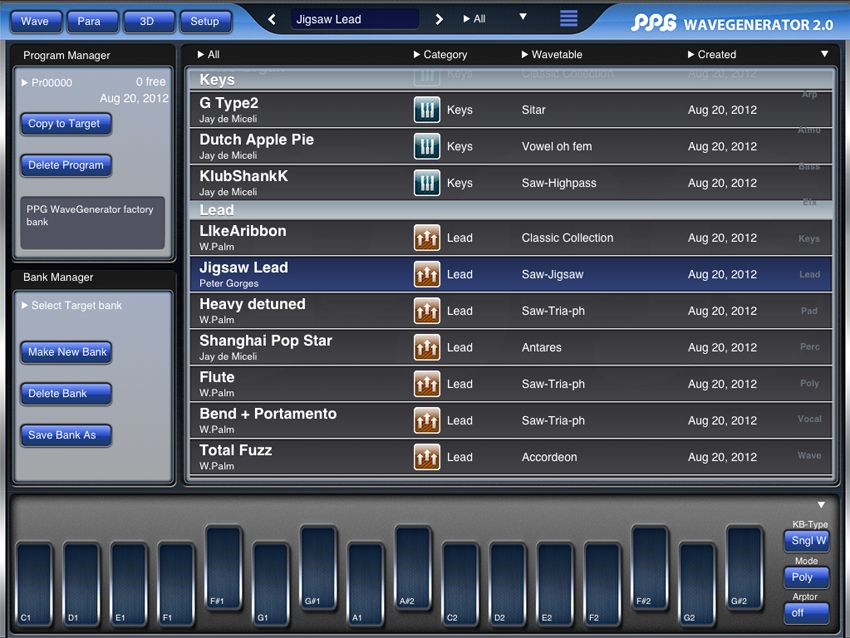Click the Lead icon on Shanghai Pop Star row
The height and width of the screenshot is (638, 850).
click(x=427, y=347)
